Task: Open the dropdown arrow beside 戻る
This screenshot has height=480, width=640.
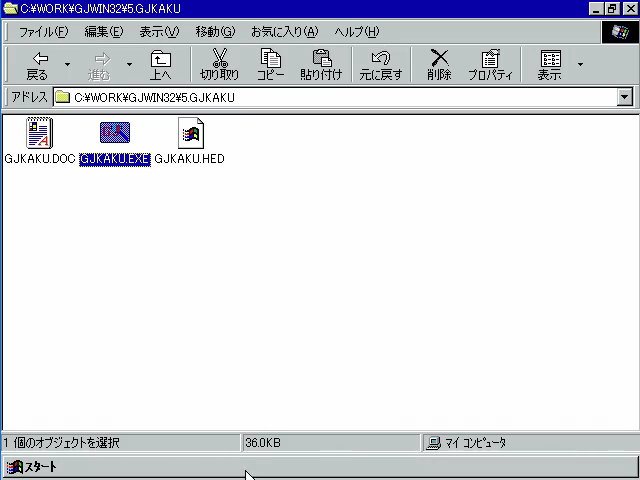Action: (x=67, y=64)
